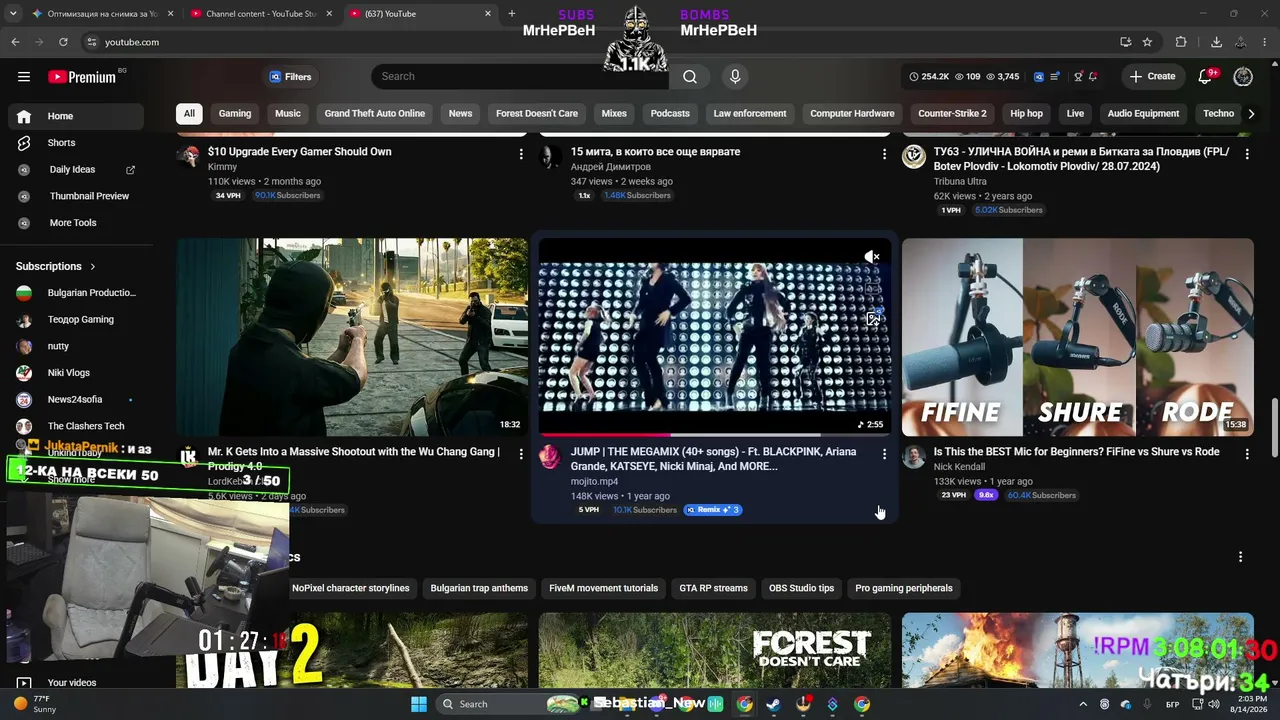
Task: Open the Remix badge on the JUMP video
Action: click(713, 510)
